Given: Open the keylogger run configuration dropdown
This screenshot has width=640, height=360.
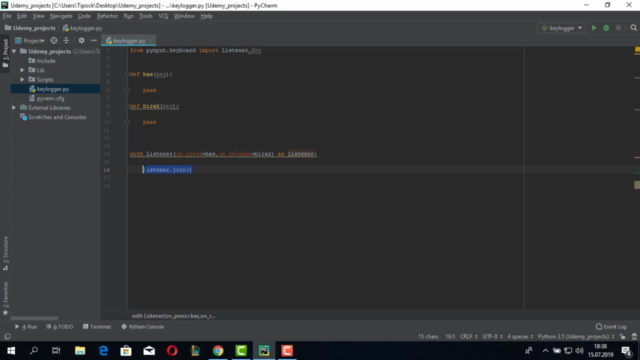Looking at the screenshot, I should pos(561,28).
